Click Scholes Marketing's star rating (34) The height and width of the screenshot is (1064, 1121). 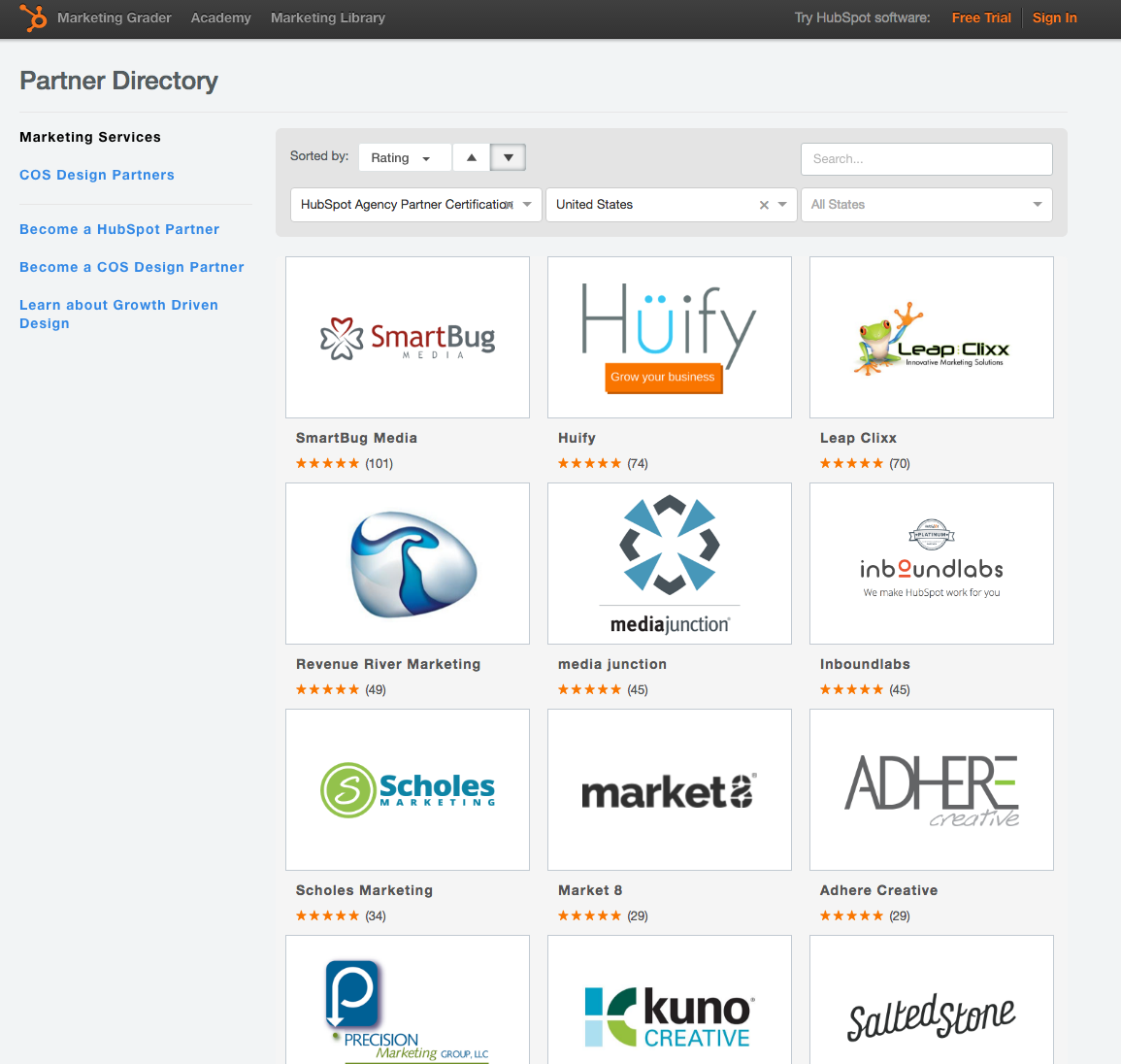click(x=341, y=916)
